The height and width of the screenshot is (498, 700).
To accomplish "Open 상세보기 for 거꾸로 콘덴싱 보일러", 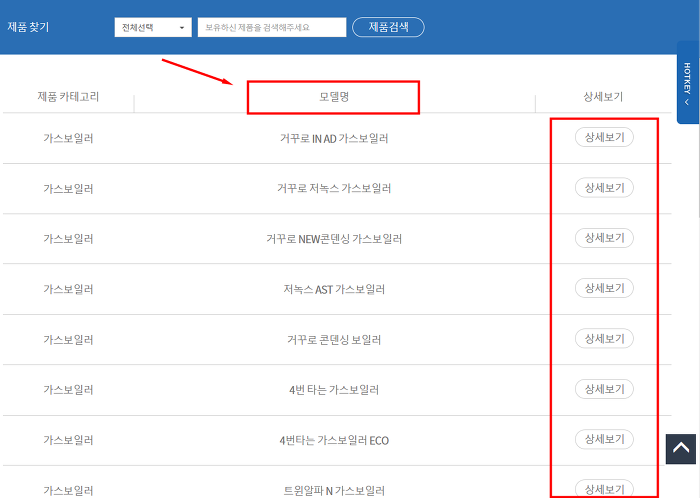I will pyautogui.click(x=604, y=339).
